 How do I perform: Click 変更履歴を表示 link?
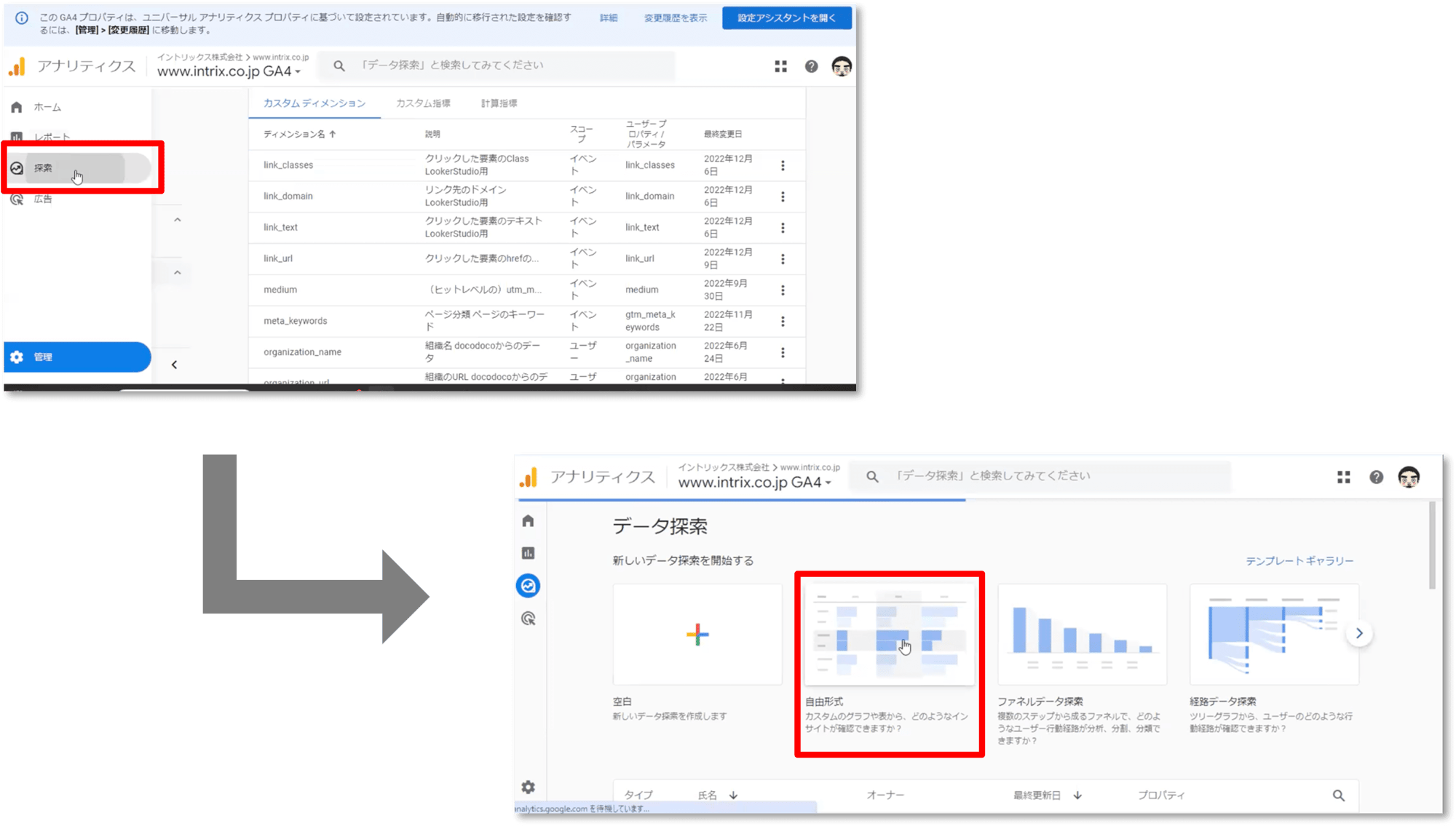pos(675,17)
